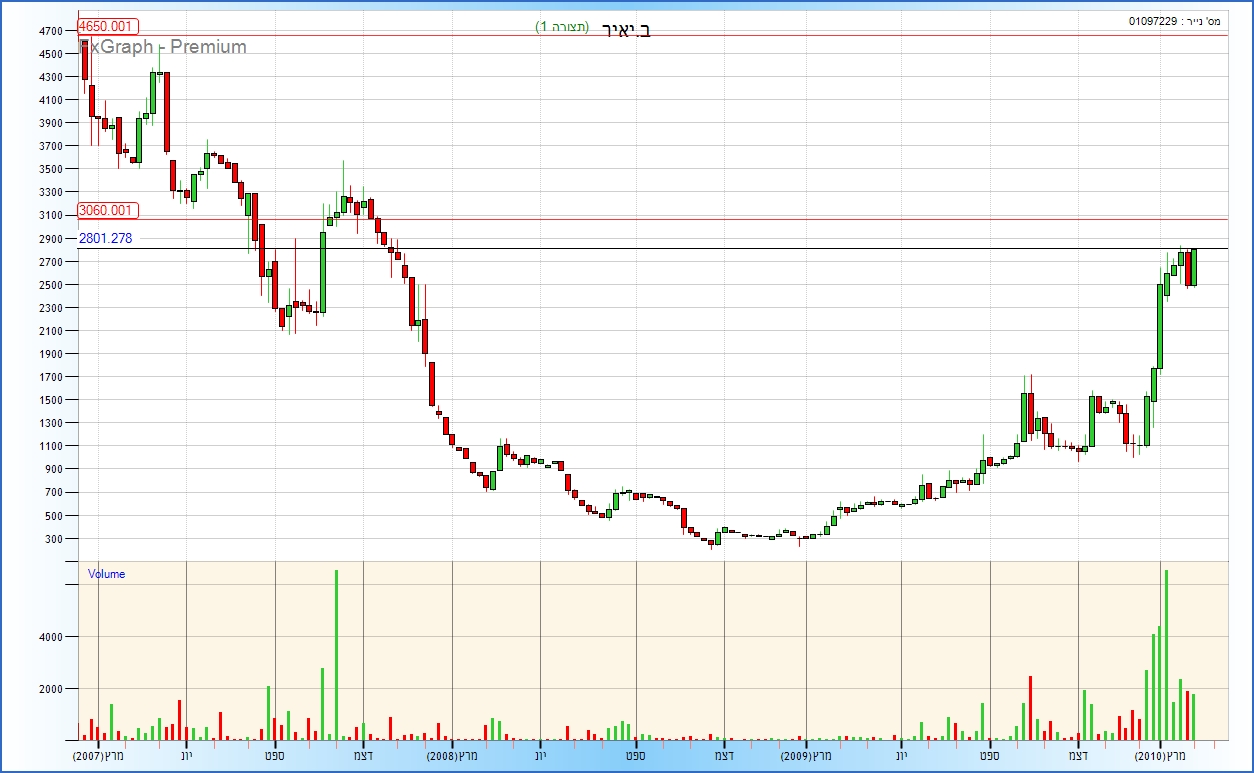The width and height of the screenshot is (1254, 773).
Task: Click the 3060.001 red price level label
Action: 107,211
